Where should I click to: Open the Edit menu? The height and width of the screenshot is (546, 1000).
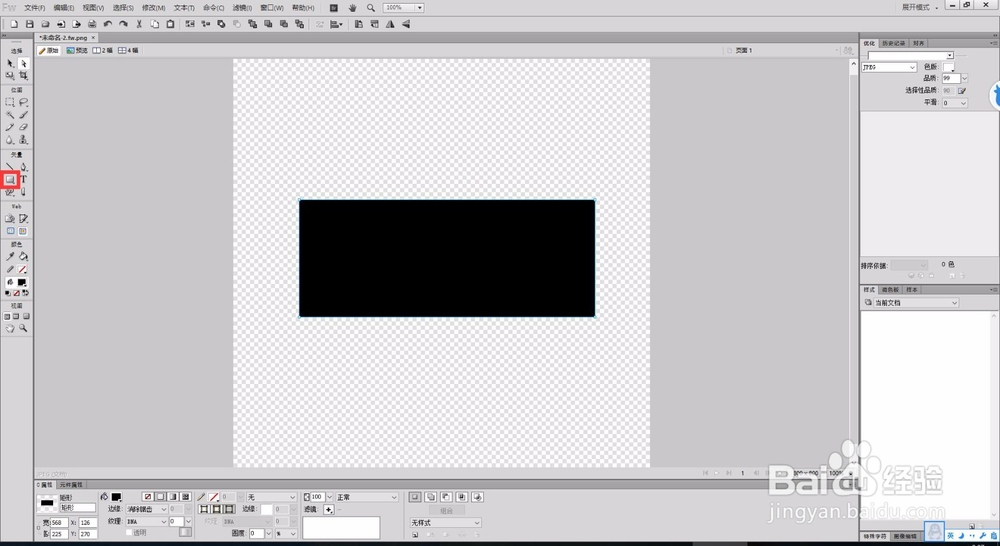pos(64,8)
